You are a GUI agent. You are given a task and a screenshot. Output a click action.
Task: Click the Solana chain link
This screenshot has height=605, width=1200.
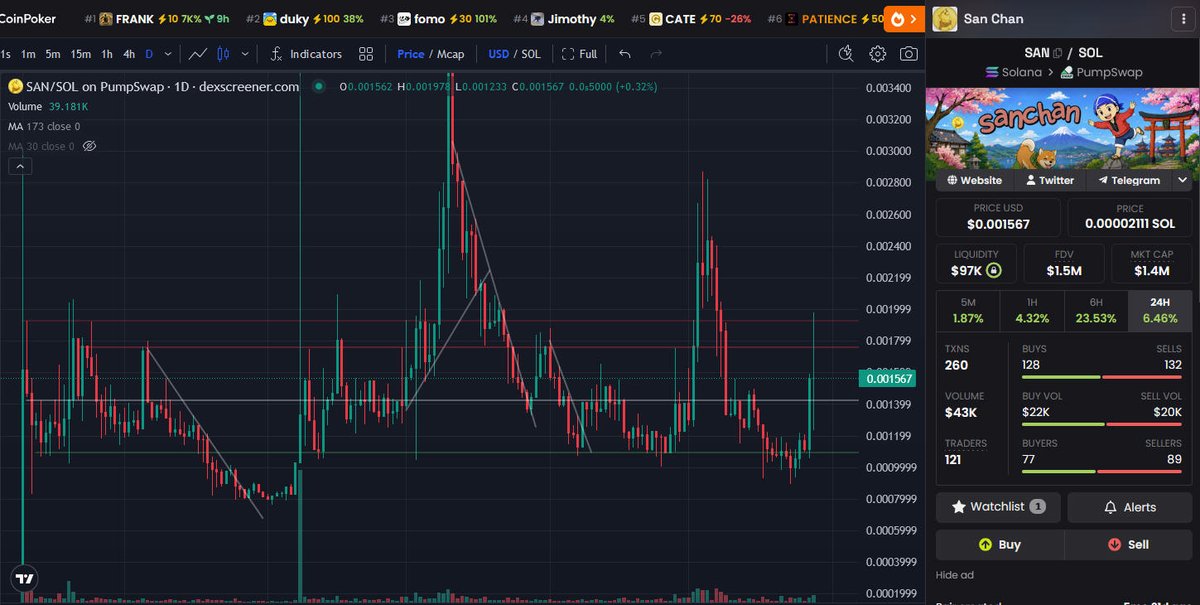(x=1014, y=72)
